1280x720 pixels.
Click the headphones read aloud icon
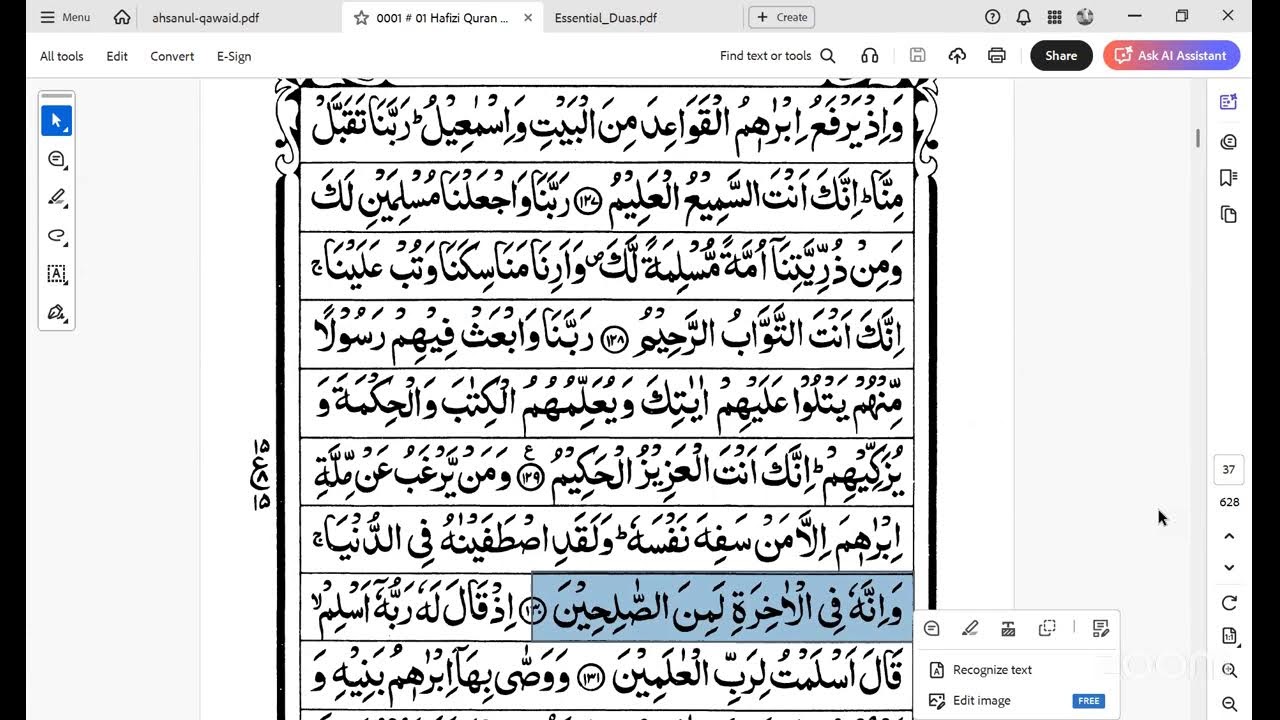[x=870, y=56]
